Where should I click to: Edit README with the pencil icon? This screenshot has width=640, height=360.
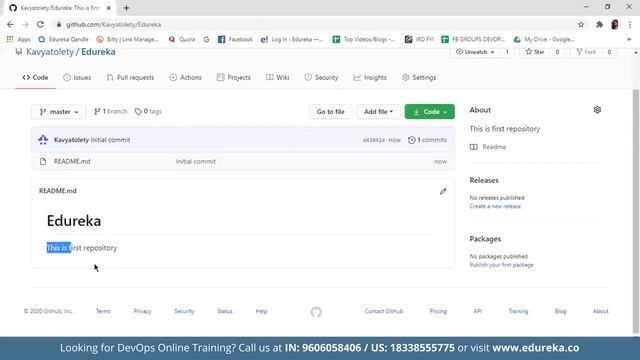[x=443, y=191]
